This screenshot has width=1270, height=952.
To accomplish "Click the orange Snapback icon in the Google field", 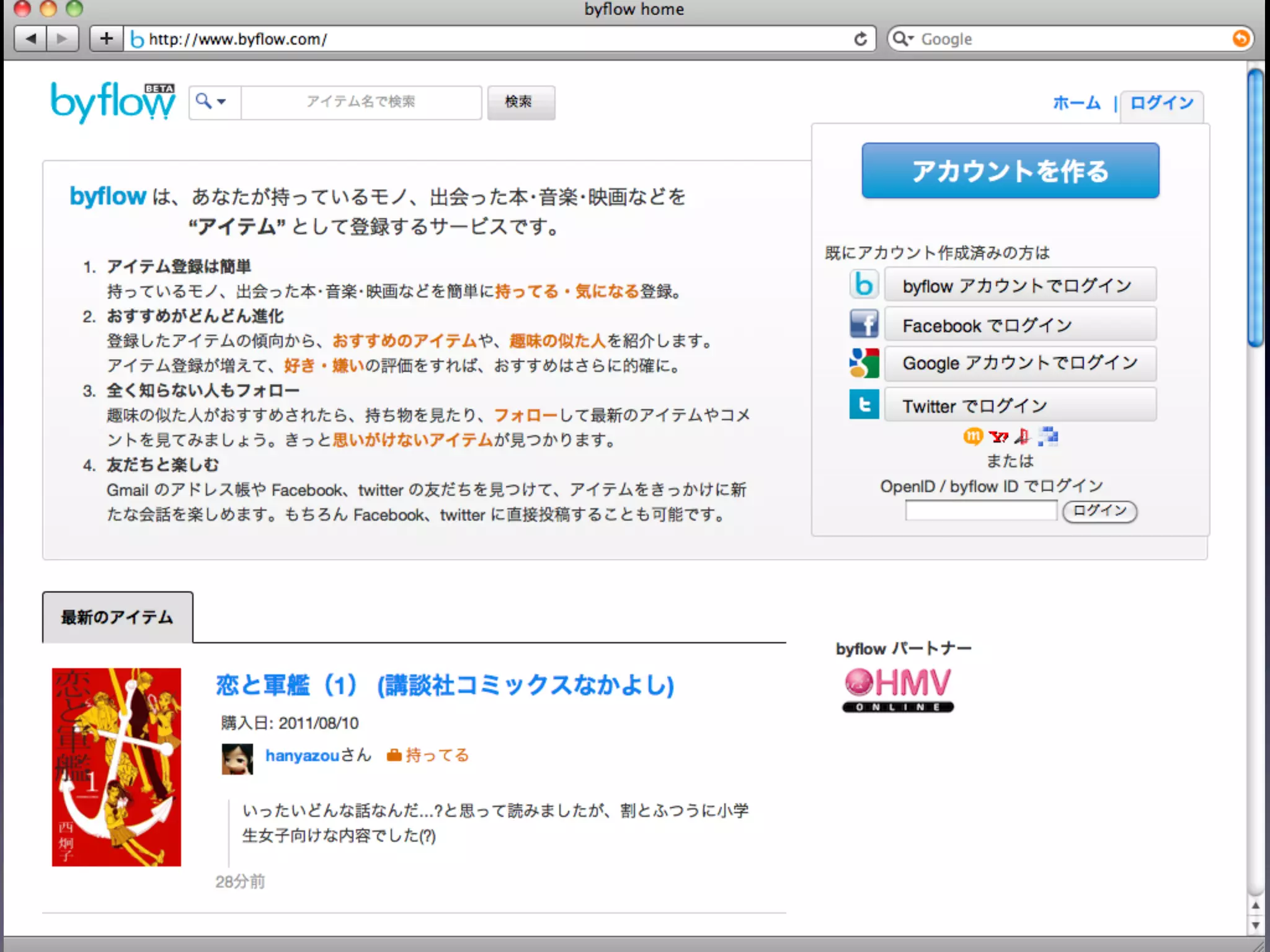I will pyautogui.click(x=1240, y=39).
